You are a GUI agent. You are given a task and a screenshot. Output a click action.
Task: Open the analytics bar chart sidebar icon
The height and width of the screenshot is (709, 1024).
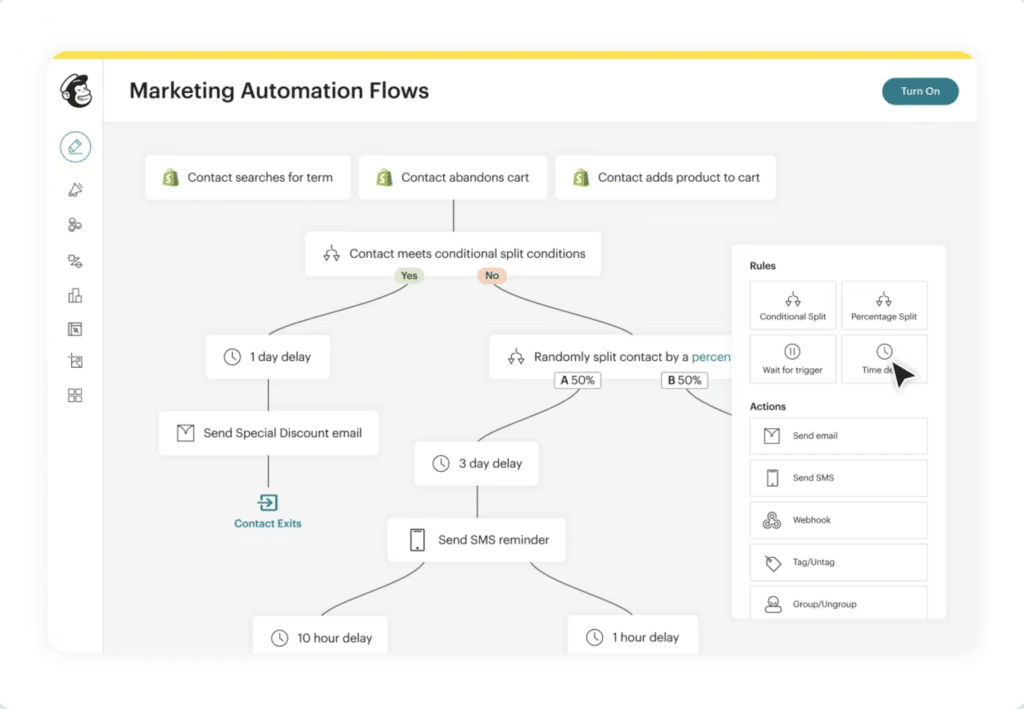(x=75, y=296)
